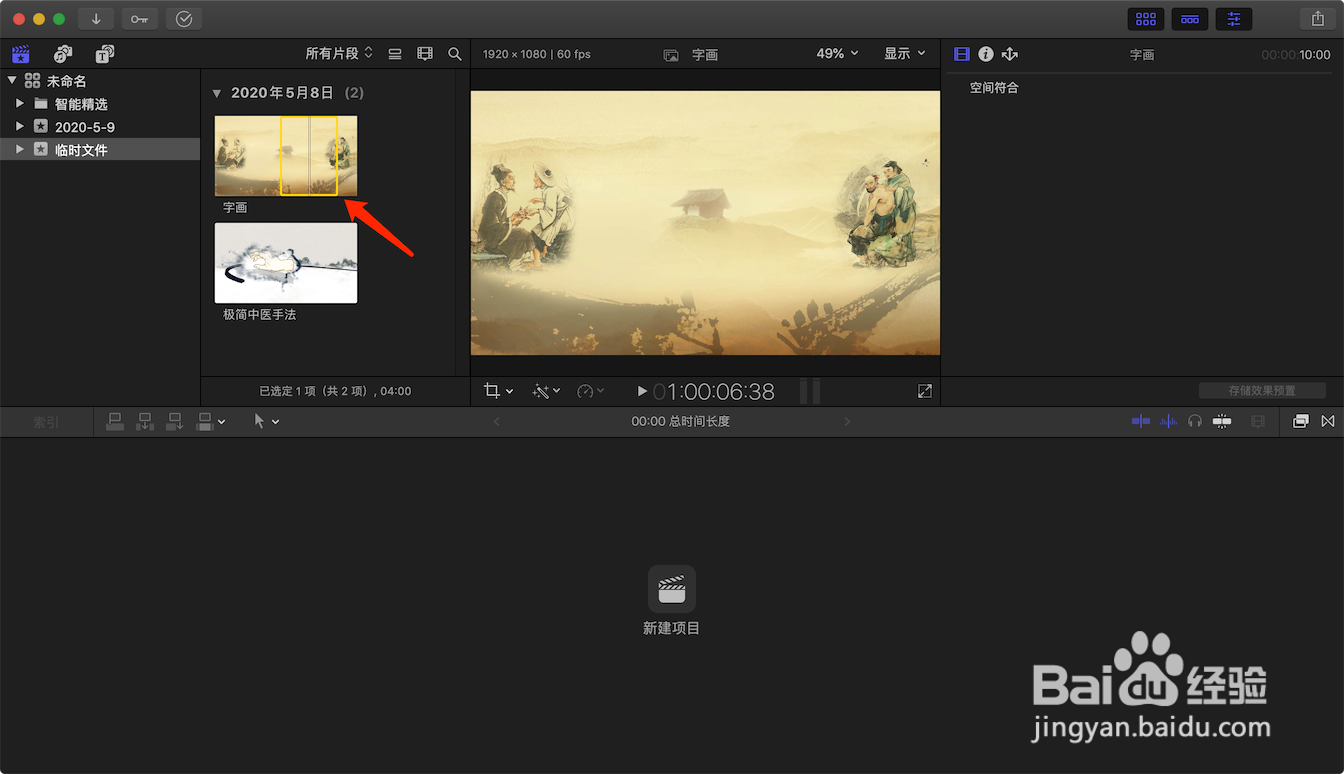Image resolution: width=1344 pixels, height=774 pixels.
Task: Go back in timeline history arrow
Action: 497,422
